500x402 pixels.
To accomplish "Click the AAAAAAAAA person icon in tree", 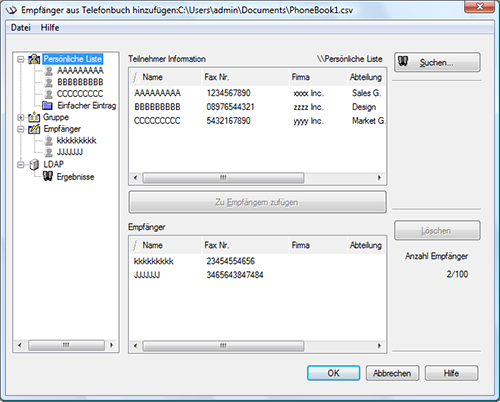I will [49, 71].
